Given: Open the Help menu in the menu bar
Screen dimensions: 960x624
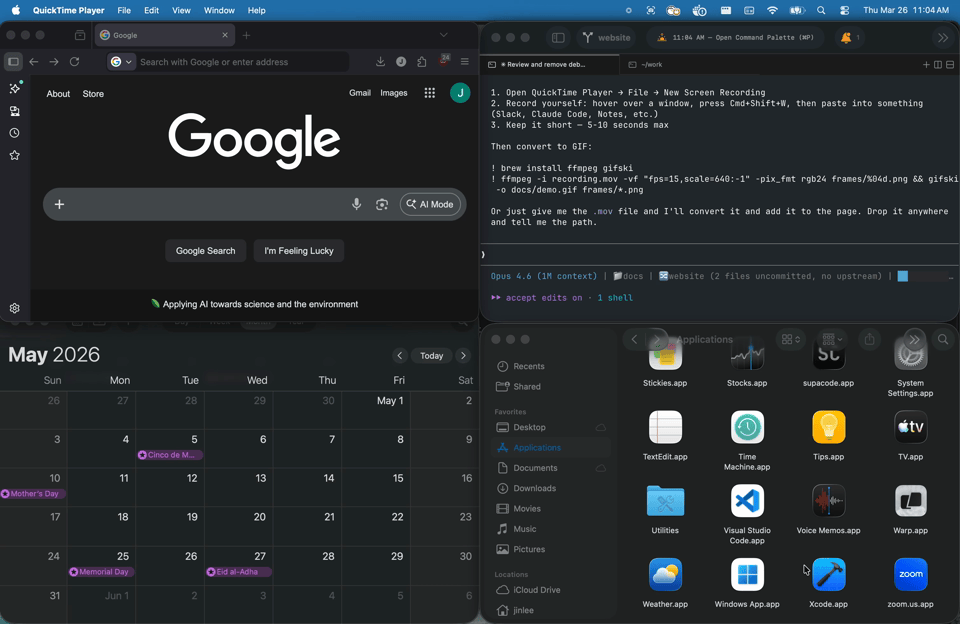Looking at the screenshot, I should (257, 10).
